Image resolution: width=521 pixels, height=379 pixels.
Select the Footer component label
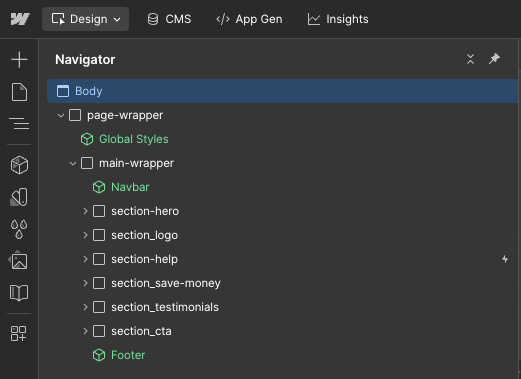pyautogui.click(x=128, y=355)
